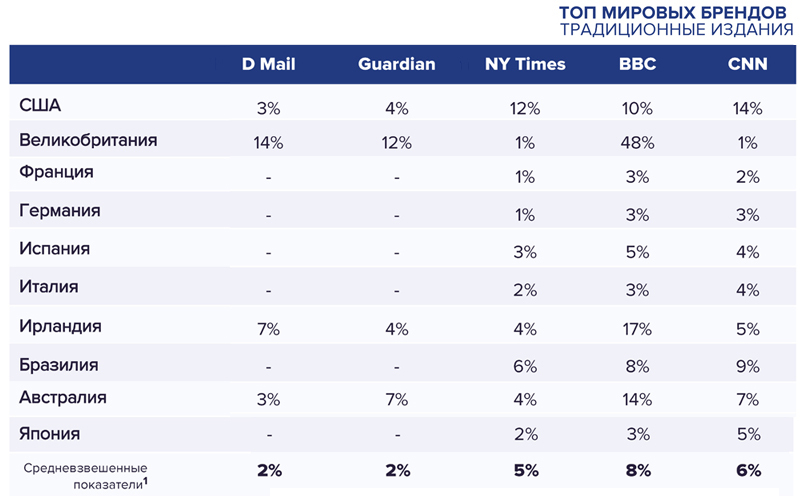Screen dimensions: 800x496
Task: Click the NY Times column header
Action: point(525,64)
